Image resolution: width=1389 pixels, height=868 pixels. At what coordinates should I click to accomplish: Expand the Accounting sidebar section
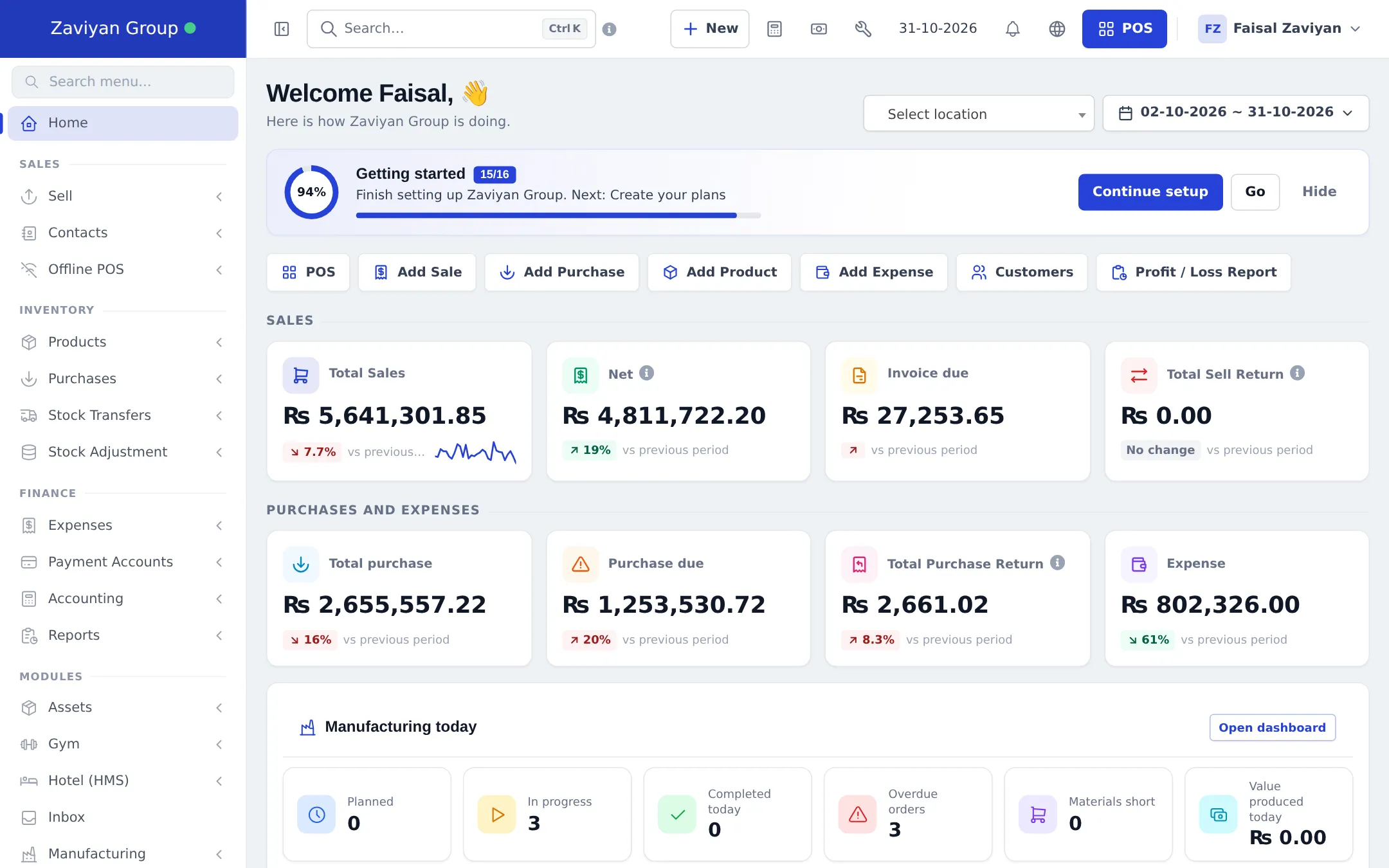123,599
